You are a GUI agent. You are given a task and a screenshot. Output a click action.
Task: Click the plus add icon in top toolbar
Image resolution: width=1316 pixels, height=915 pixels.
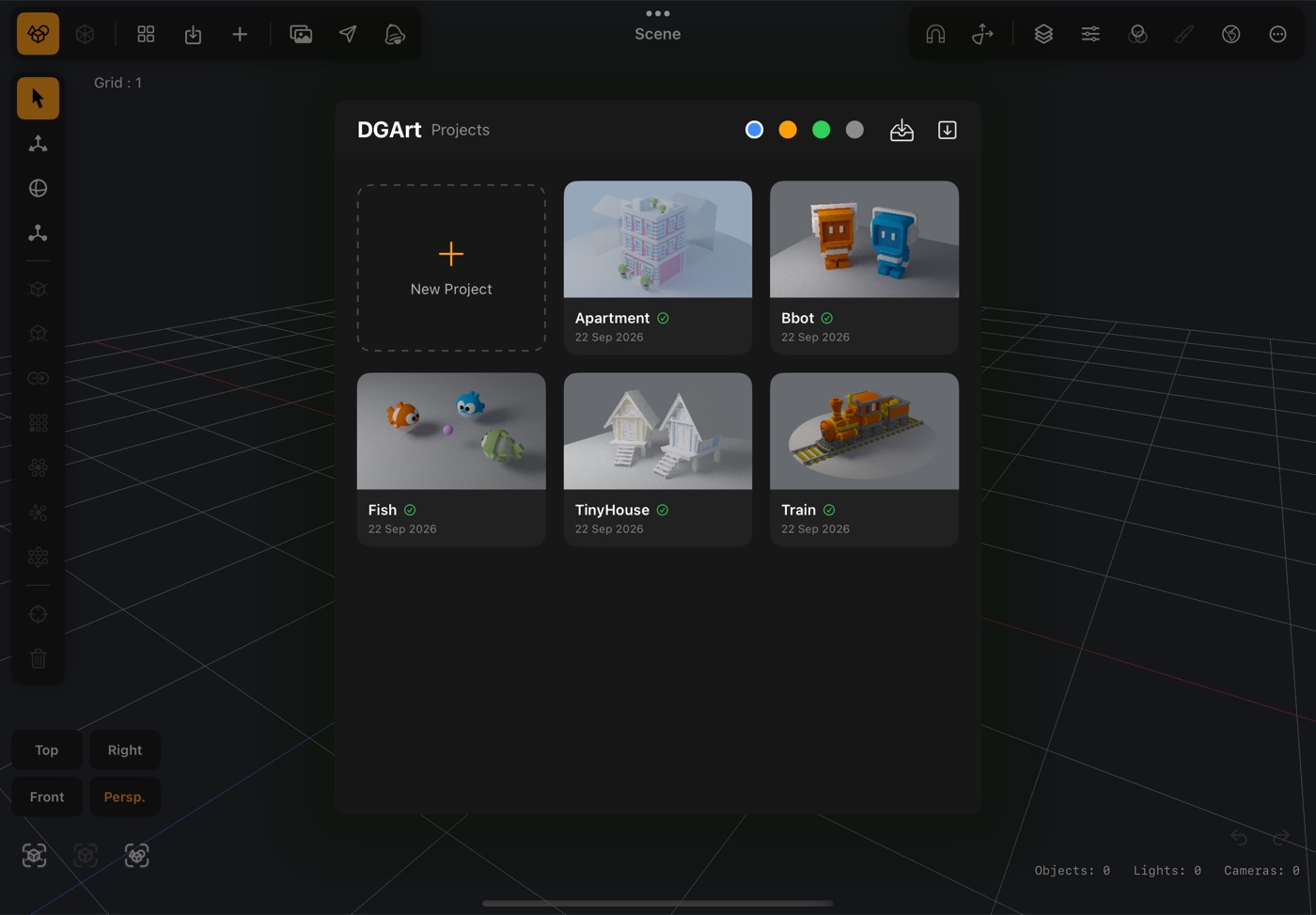(x=240, y=34)
